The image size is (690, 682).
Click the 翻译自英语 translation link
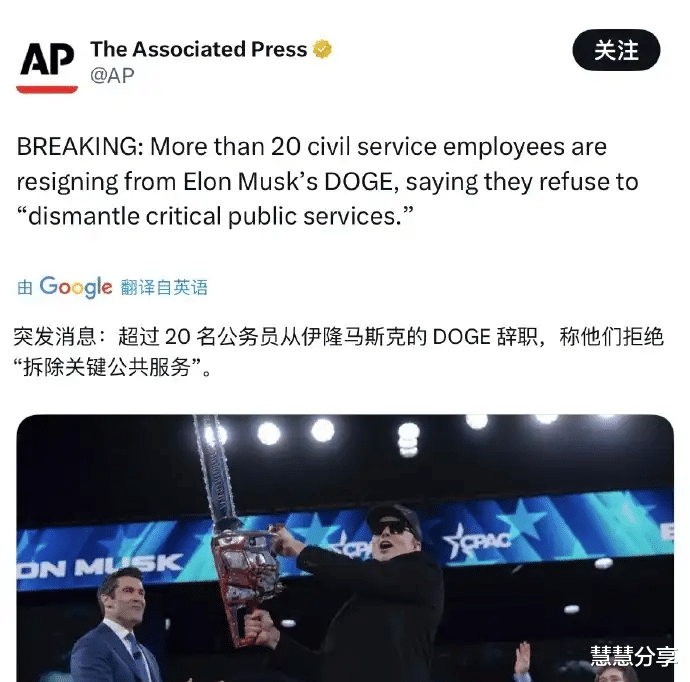point(164,287)
